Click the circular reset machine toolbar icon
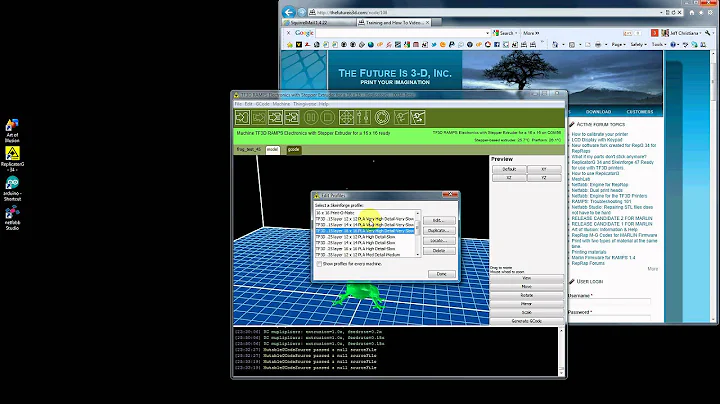The image size is (720, 404). (382, 118)
